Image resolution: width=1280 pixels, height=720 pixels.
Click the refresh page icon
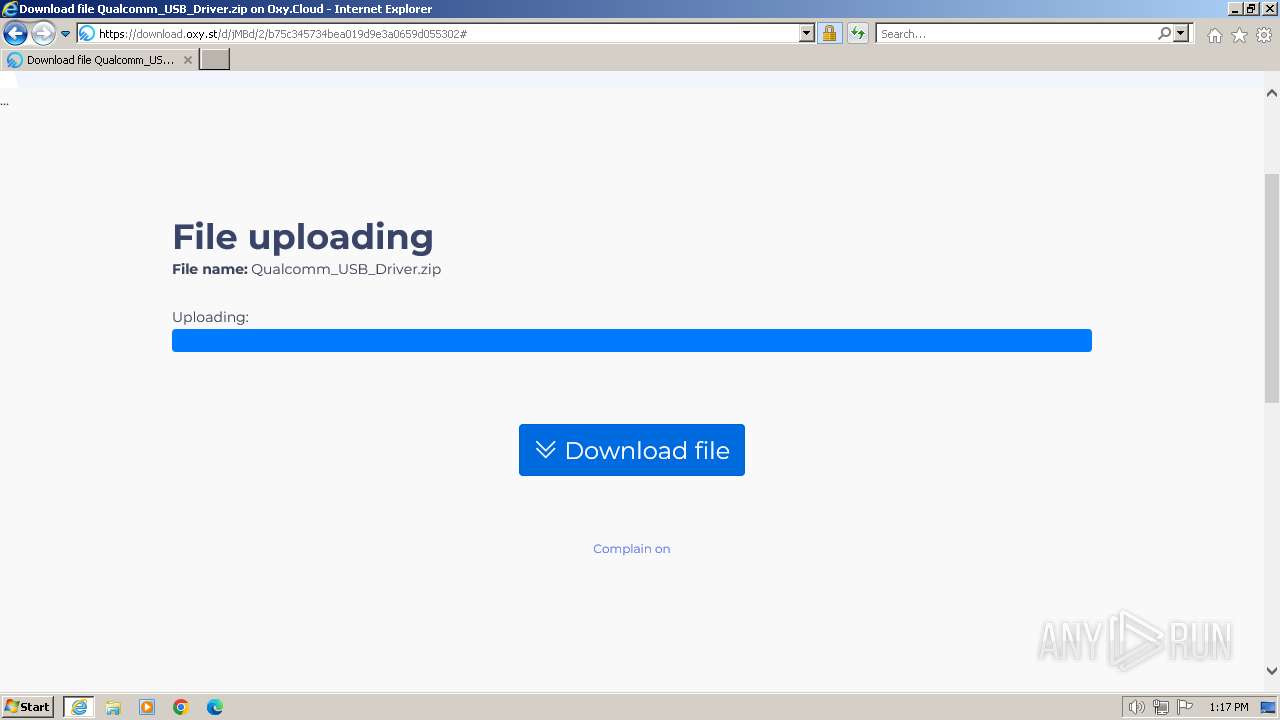(858, 34)
